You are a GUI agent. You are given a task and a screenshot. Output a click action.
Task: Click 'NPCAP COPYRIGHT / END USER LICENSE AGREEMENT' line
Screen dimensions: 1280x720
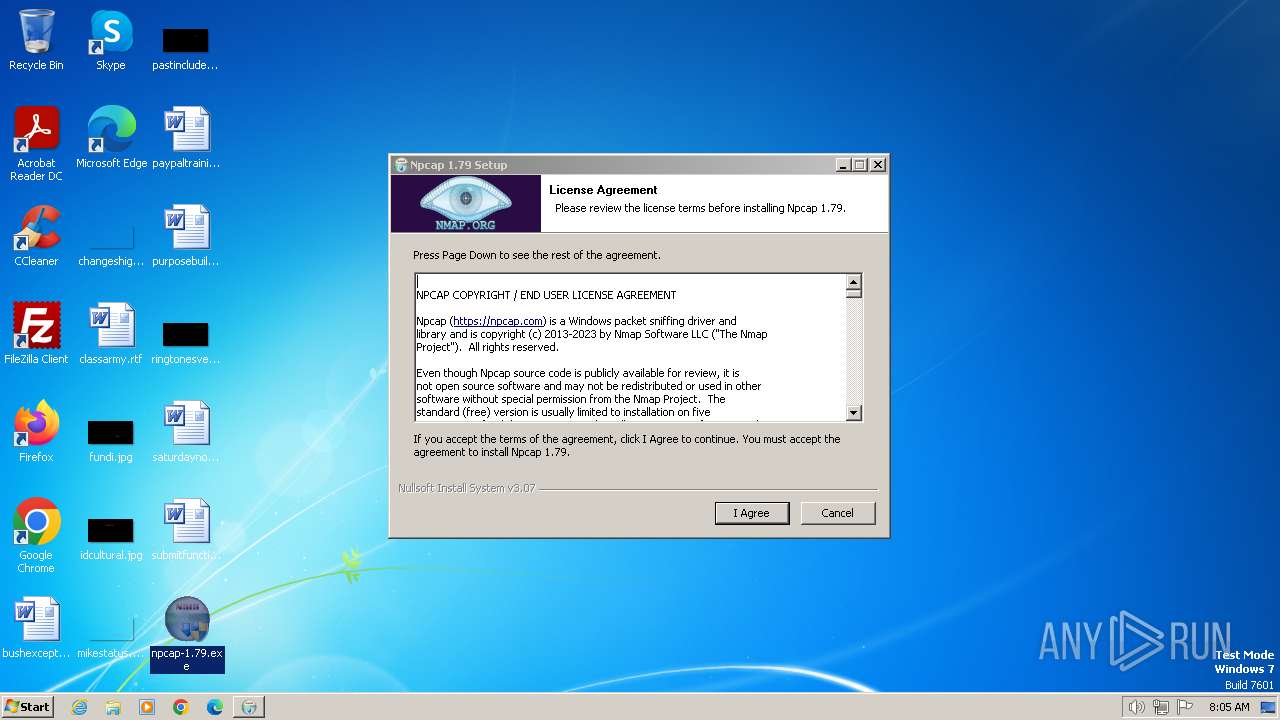click(546, 295)
